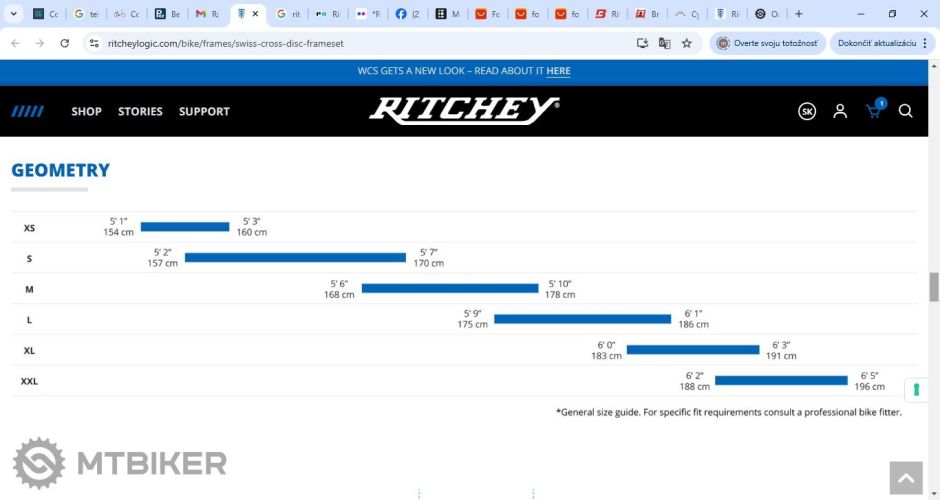Click the Overte svoju totožnosť button
Image resolution: width=940 pixels, height=500 pixels.
pos(767,44)
